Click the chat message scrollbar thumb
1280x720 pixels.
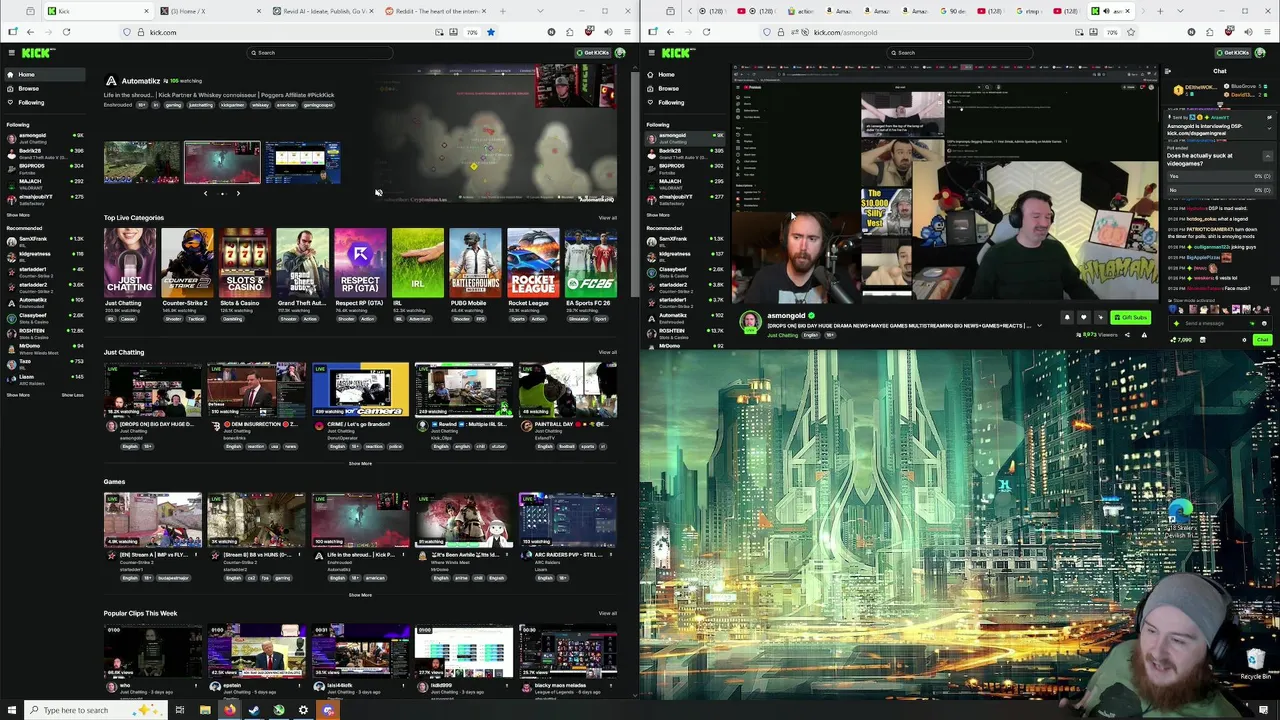[x=1275, y=283]
